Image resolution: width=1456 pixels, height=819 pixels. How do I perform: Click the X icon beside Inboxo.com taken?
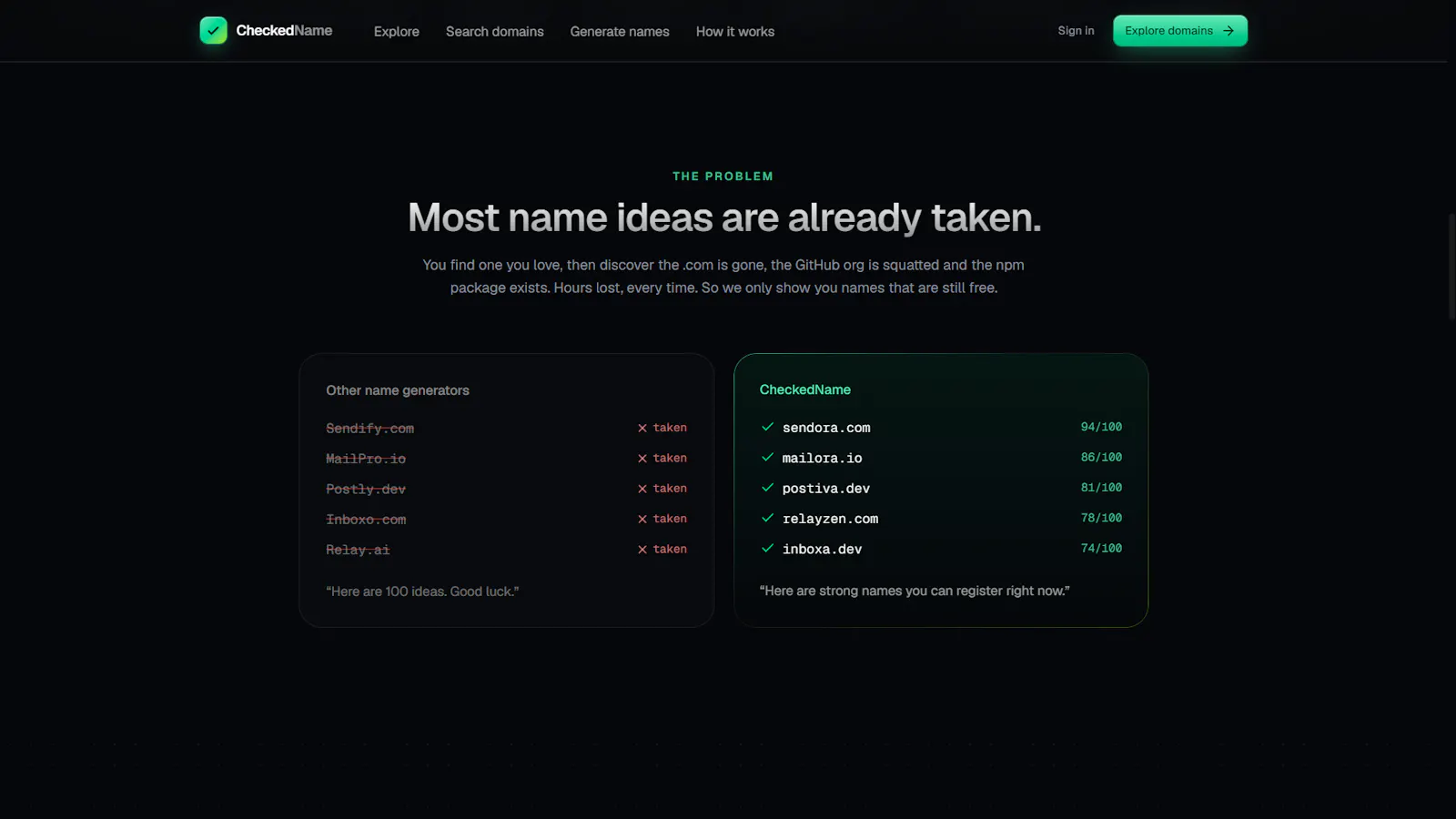click(x=642, y=519)
